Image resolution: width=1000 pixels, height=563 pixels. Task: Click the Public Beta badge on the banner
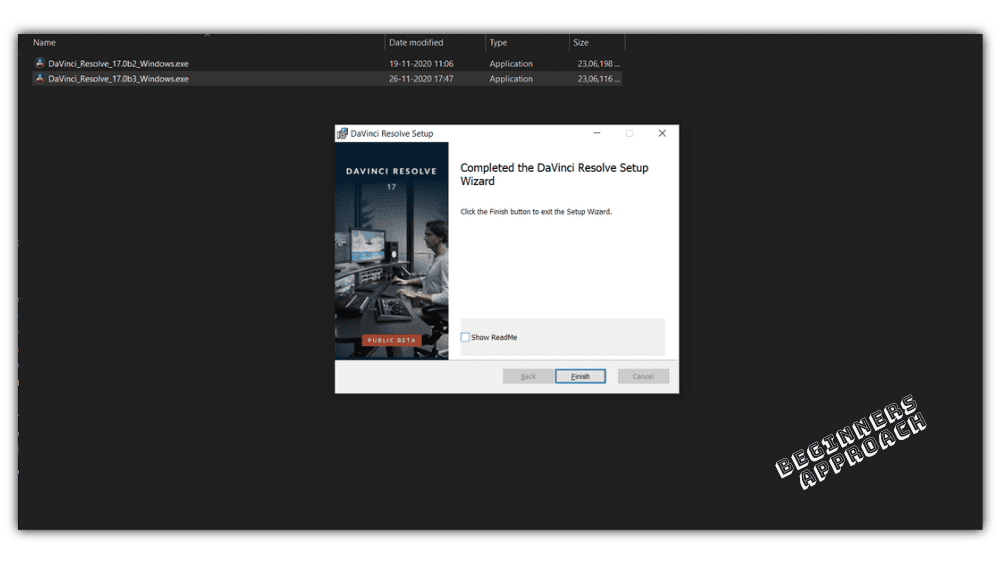point(392,340)
